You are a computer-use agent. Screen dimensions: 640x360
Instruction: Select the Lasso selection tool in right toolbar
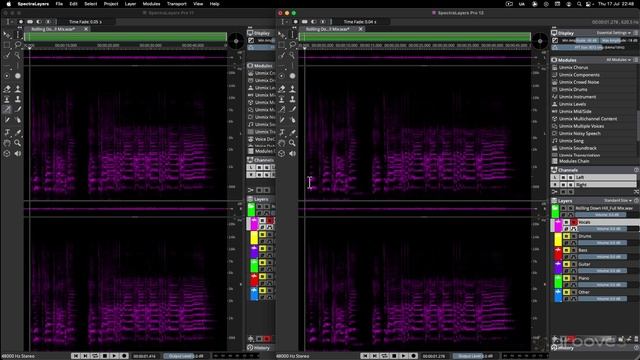[x=292, y=44]
